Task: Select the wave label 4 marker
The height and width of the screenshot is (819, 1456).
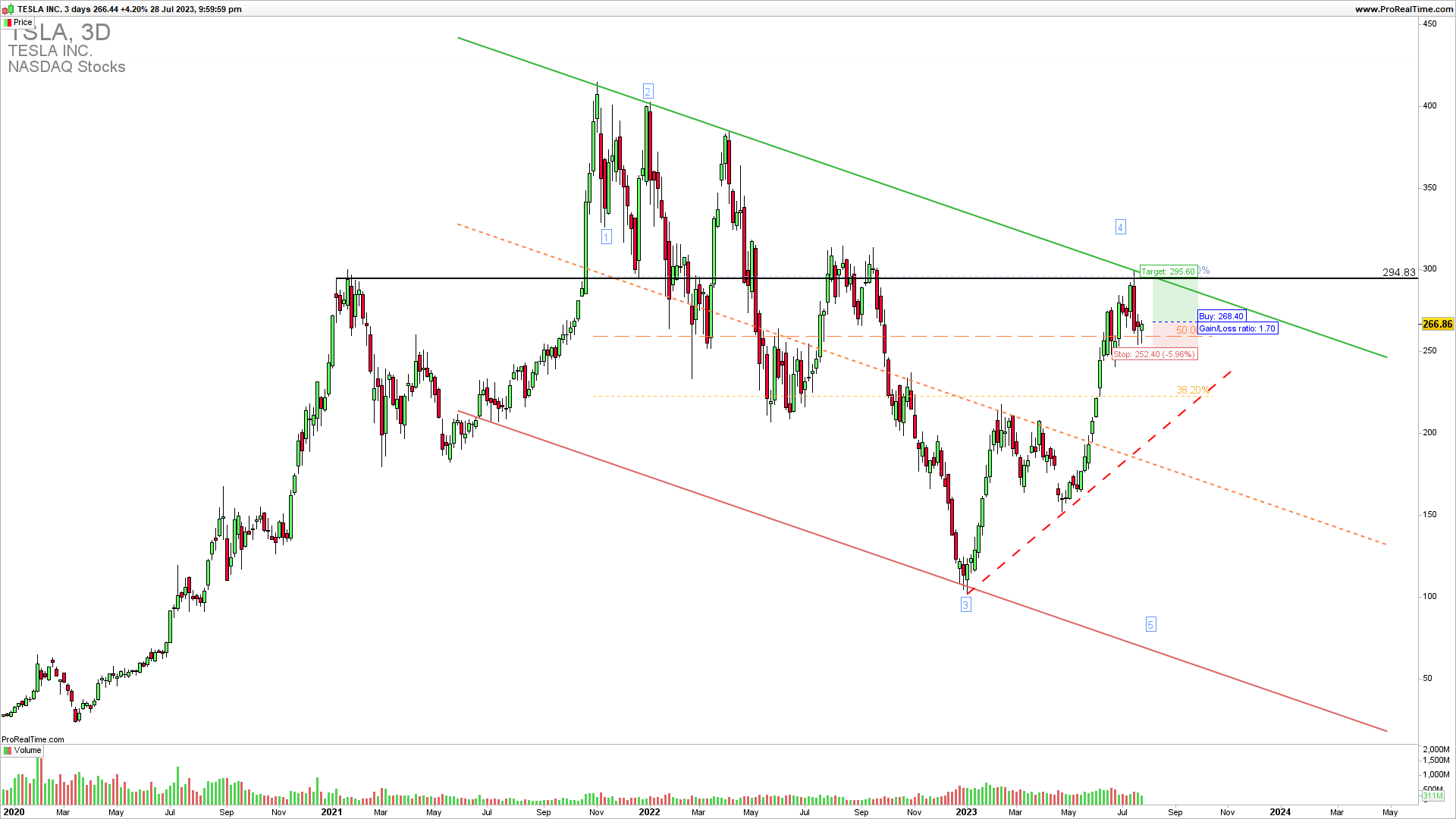Action: [1120, 226]
